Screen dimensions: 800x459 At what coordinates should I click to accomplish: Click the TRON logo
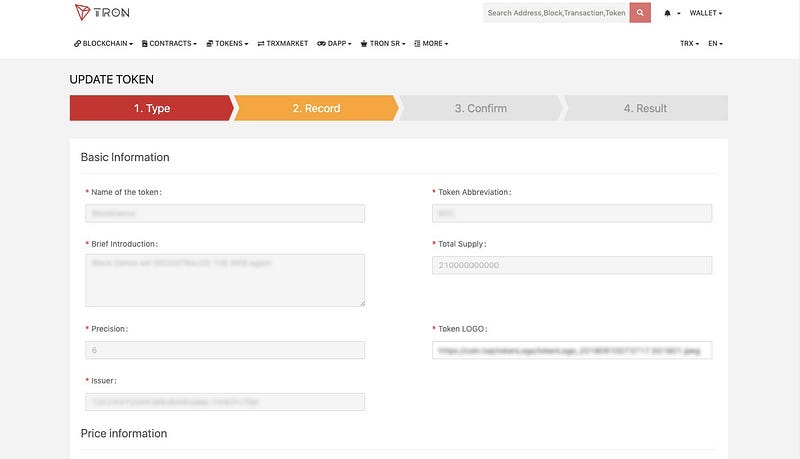click(x=102, y=12)
